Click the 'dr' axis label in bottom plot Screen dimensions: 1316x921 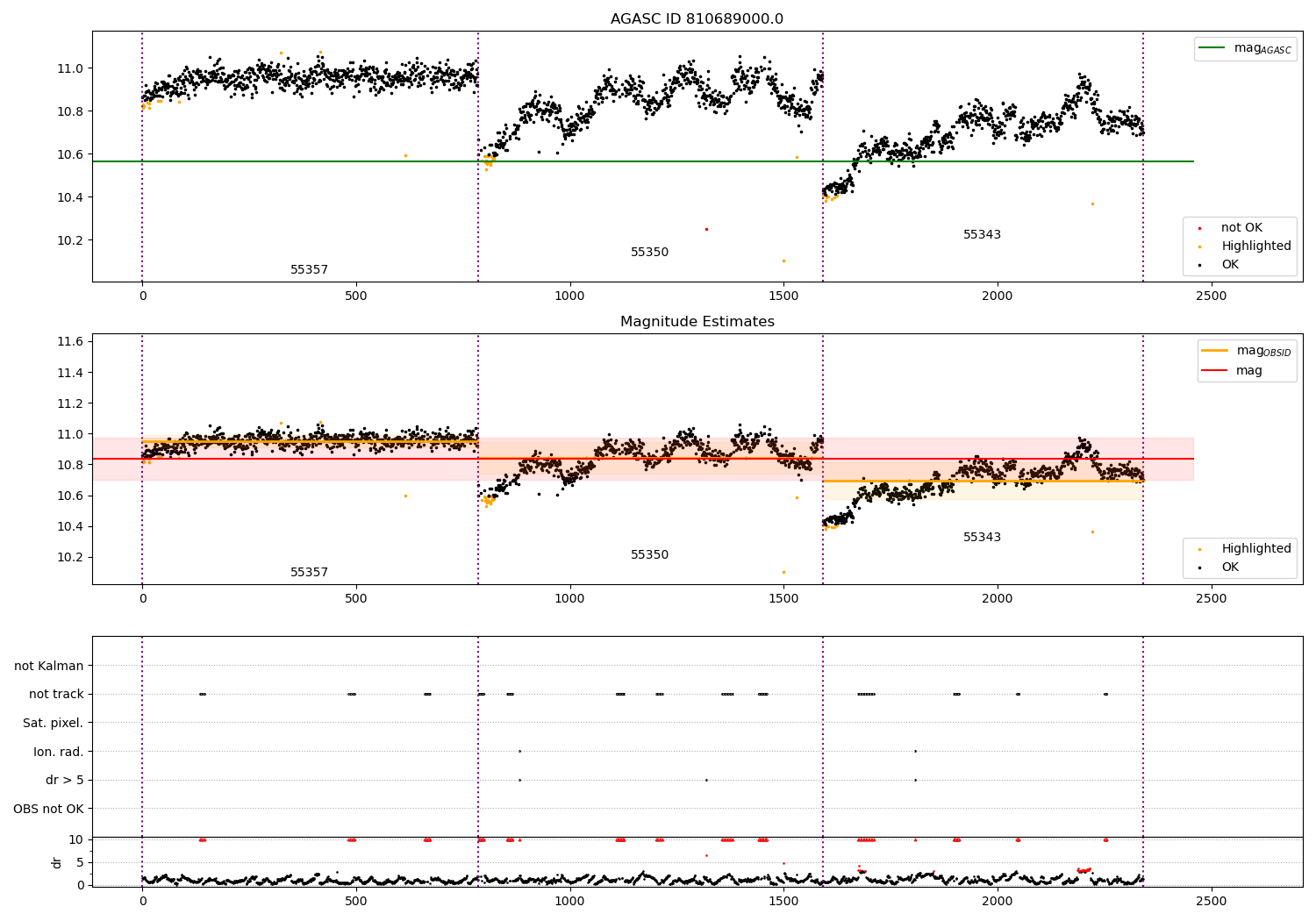click(57, 862)
